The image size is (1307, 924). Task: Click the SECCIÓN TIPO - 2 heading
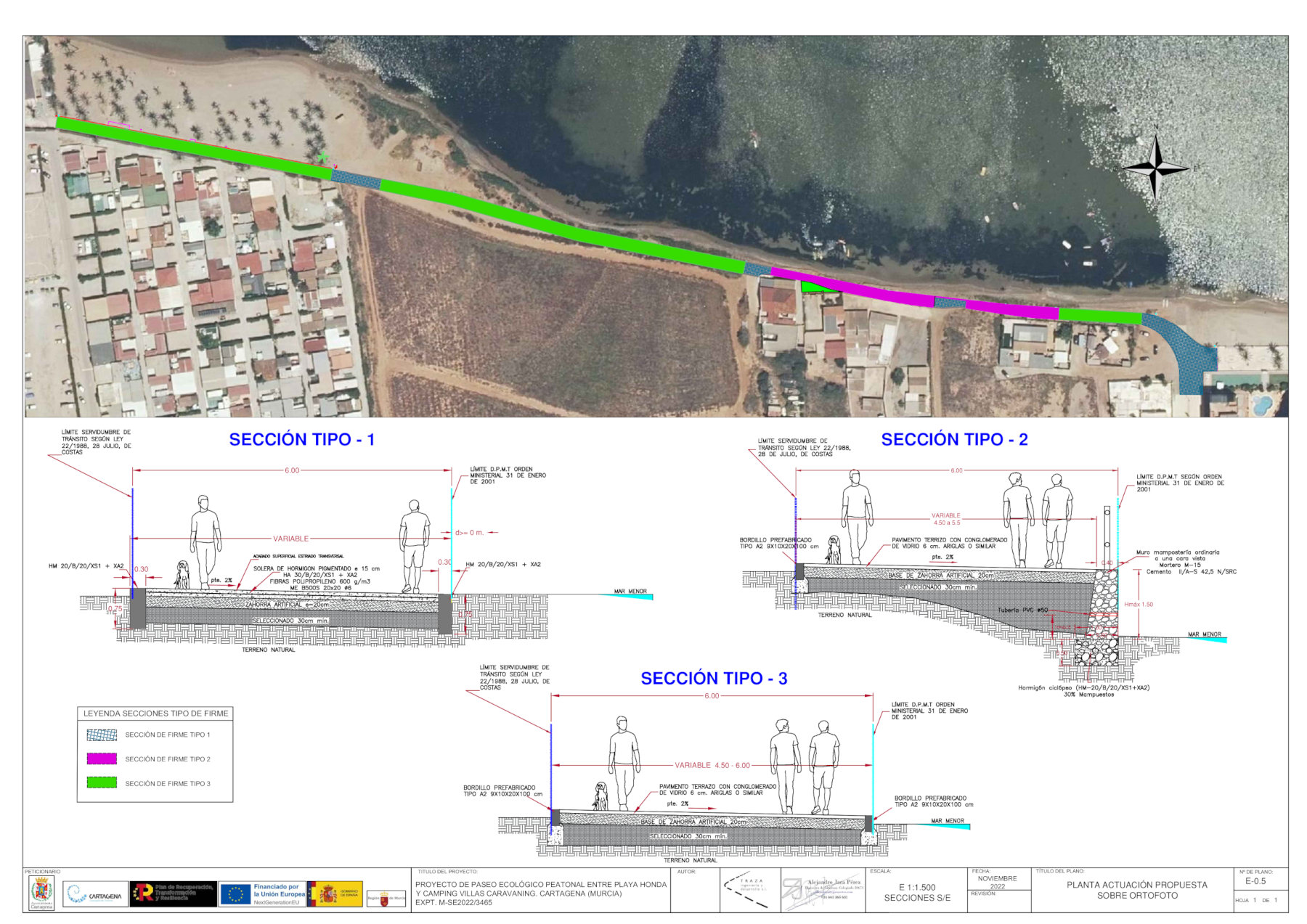point(954,439)
